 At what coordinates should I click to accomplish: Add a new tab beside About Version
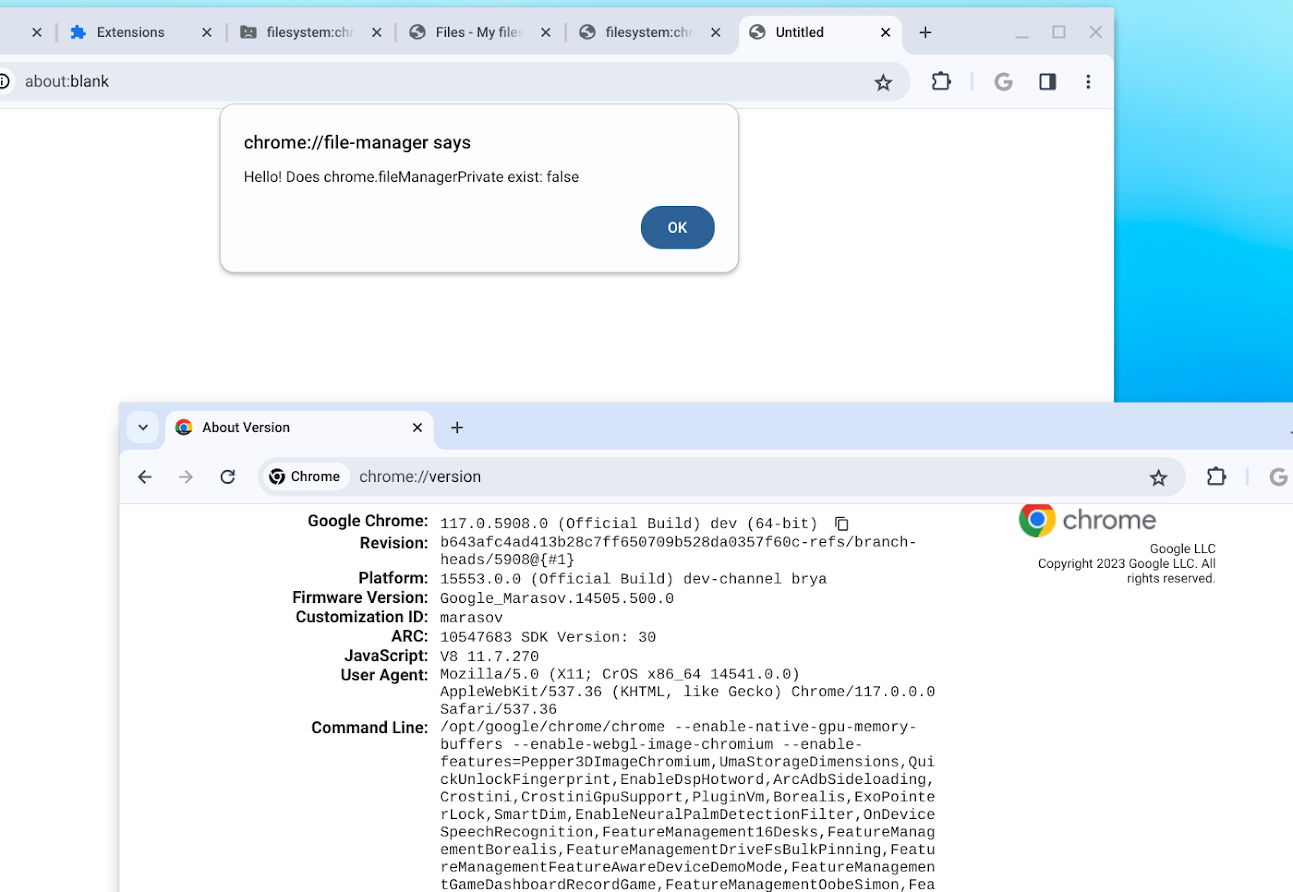[457, 427]
